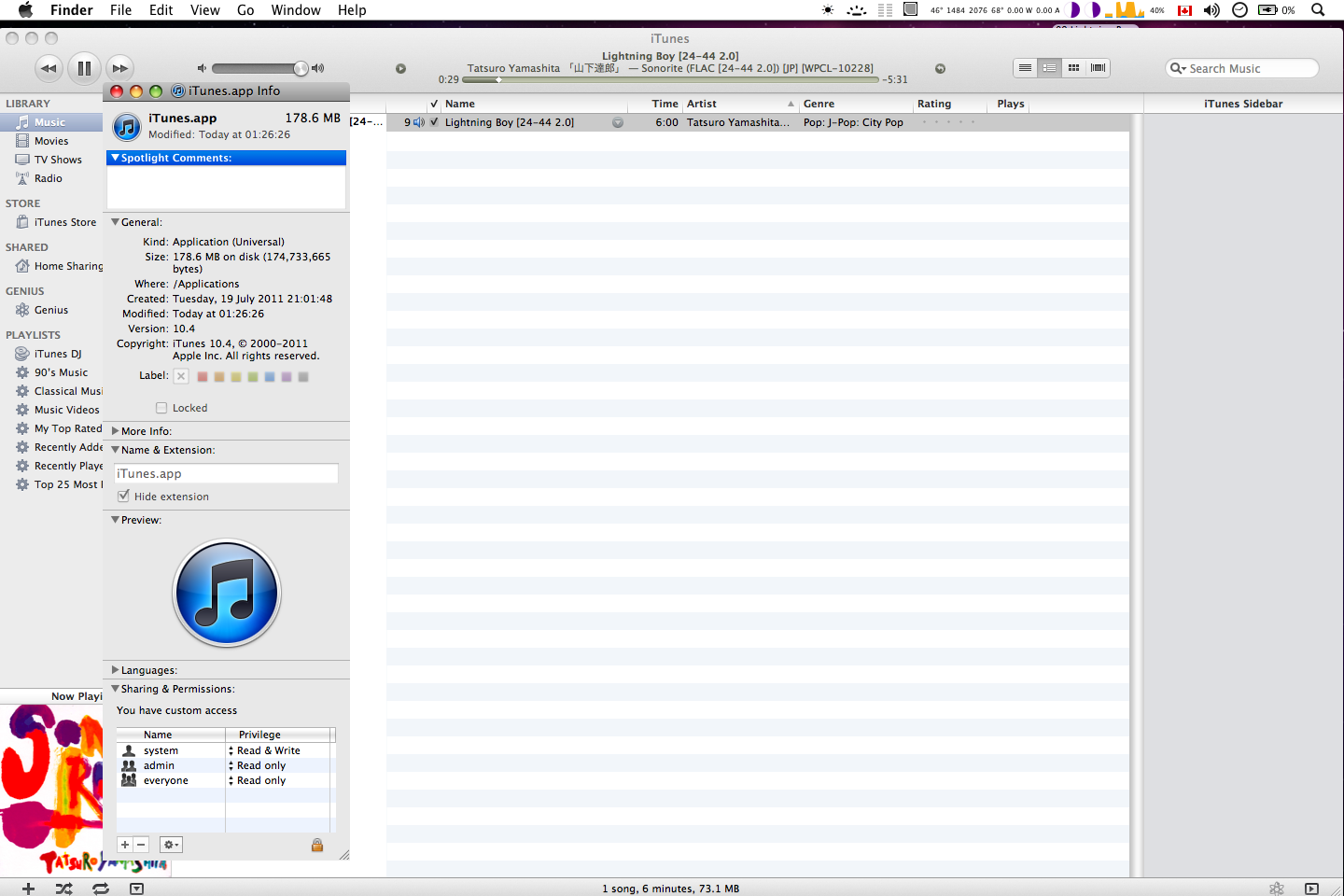Viewport: 1344px width, 896px height.
Task: Change the everyone privilege setting
Action: (279, 780)
